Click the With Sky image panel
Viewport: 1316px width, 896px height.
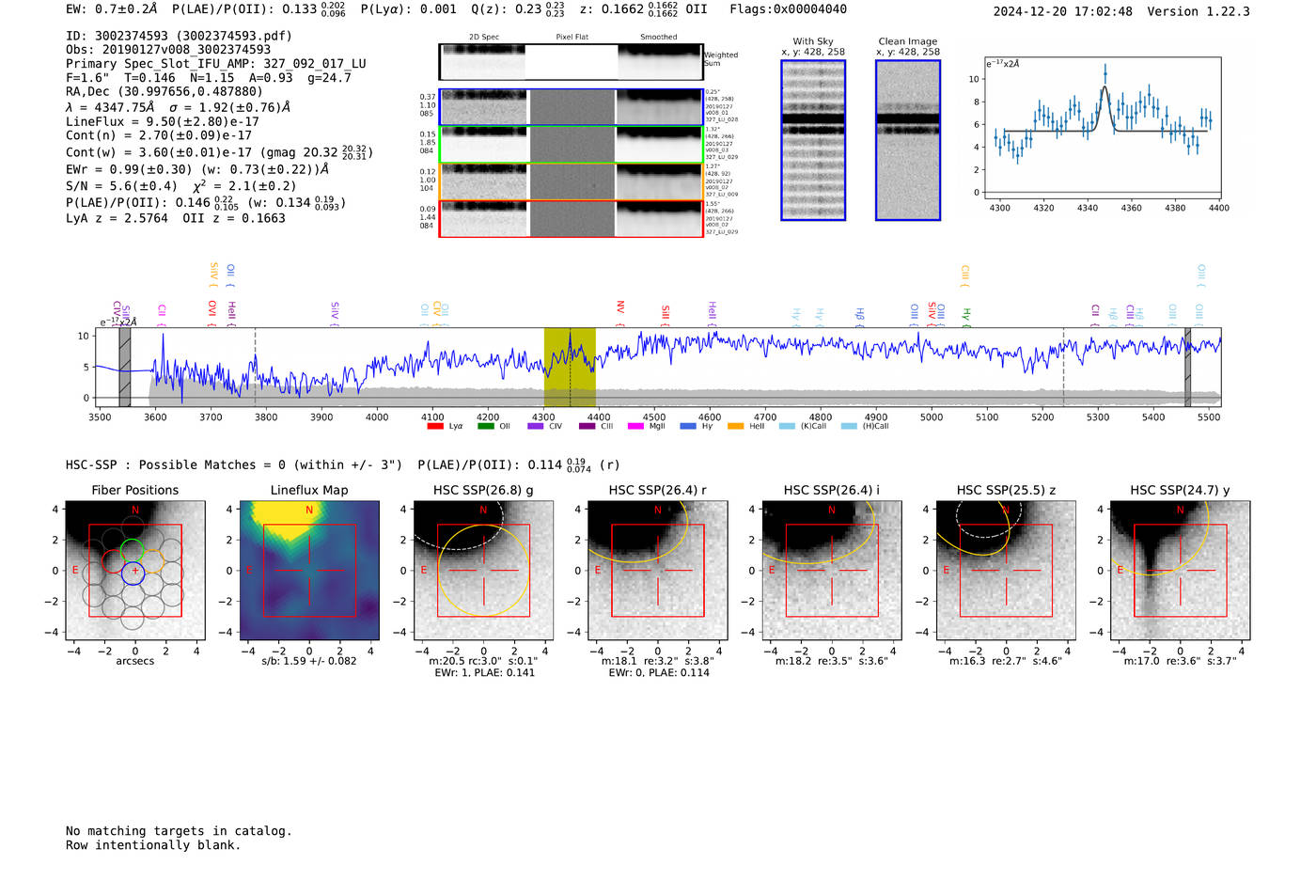(813, 140)
